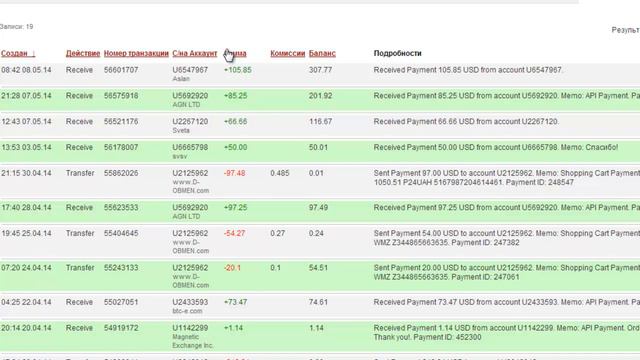This screenshot has width=640, height=360.
Task: Click the +105.85 amount value
Action: [x=238, y=70]
